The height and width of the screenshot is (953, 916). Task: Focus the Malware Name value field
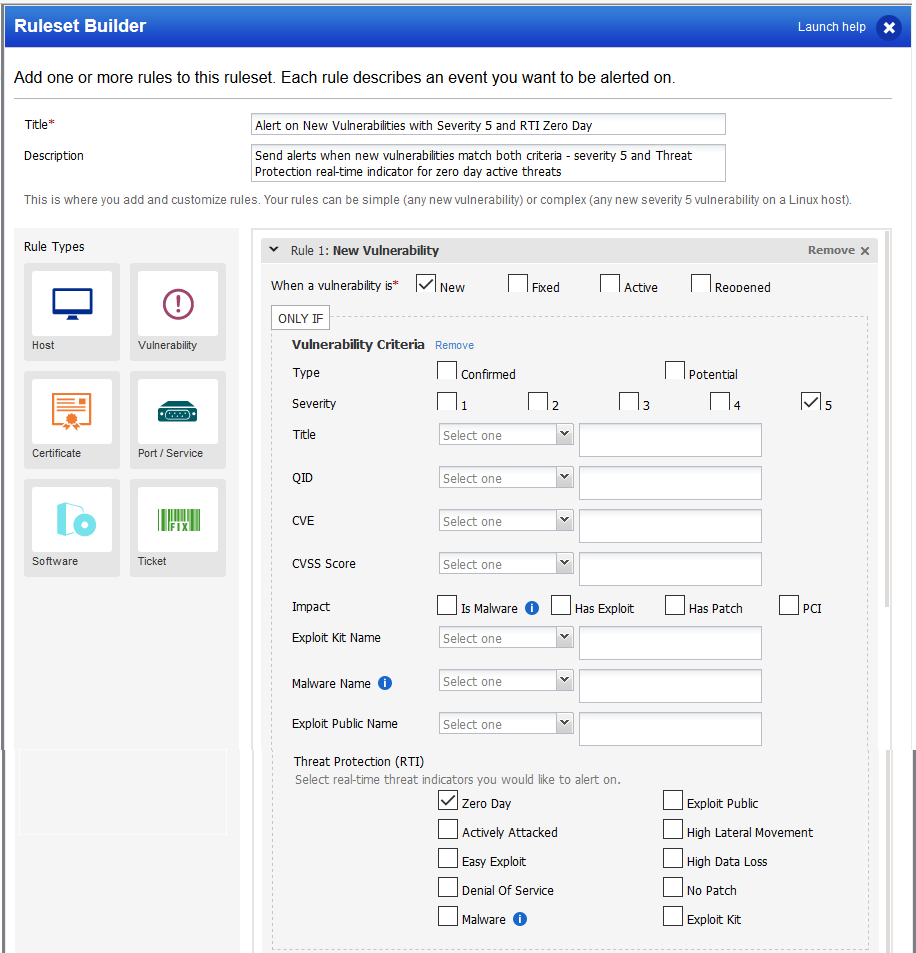point(670,686)
